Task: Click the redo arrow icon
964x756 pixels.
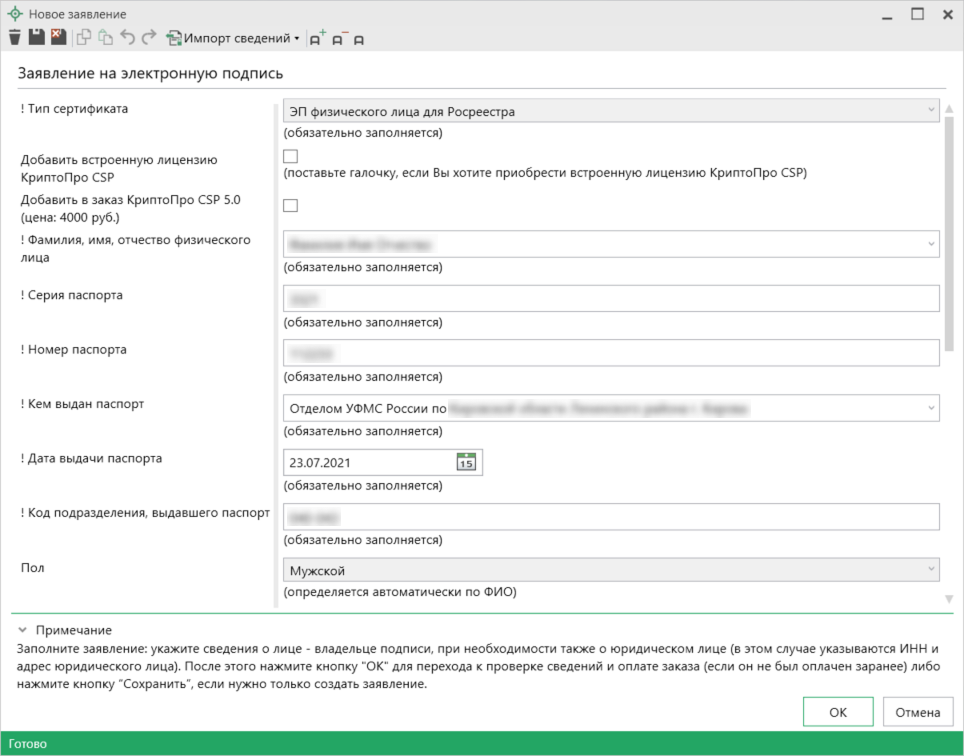Action: pyautogui.click(x=149, y=38)
